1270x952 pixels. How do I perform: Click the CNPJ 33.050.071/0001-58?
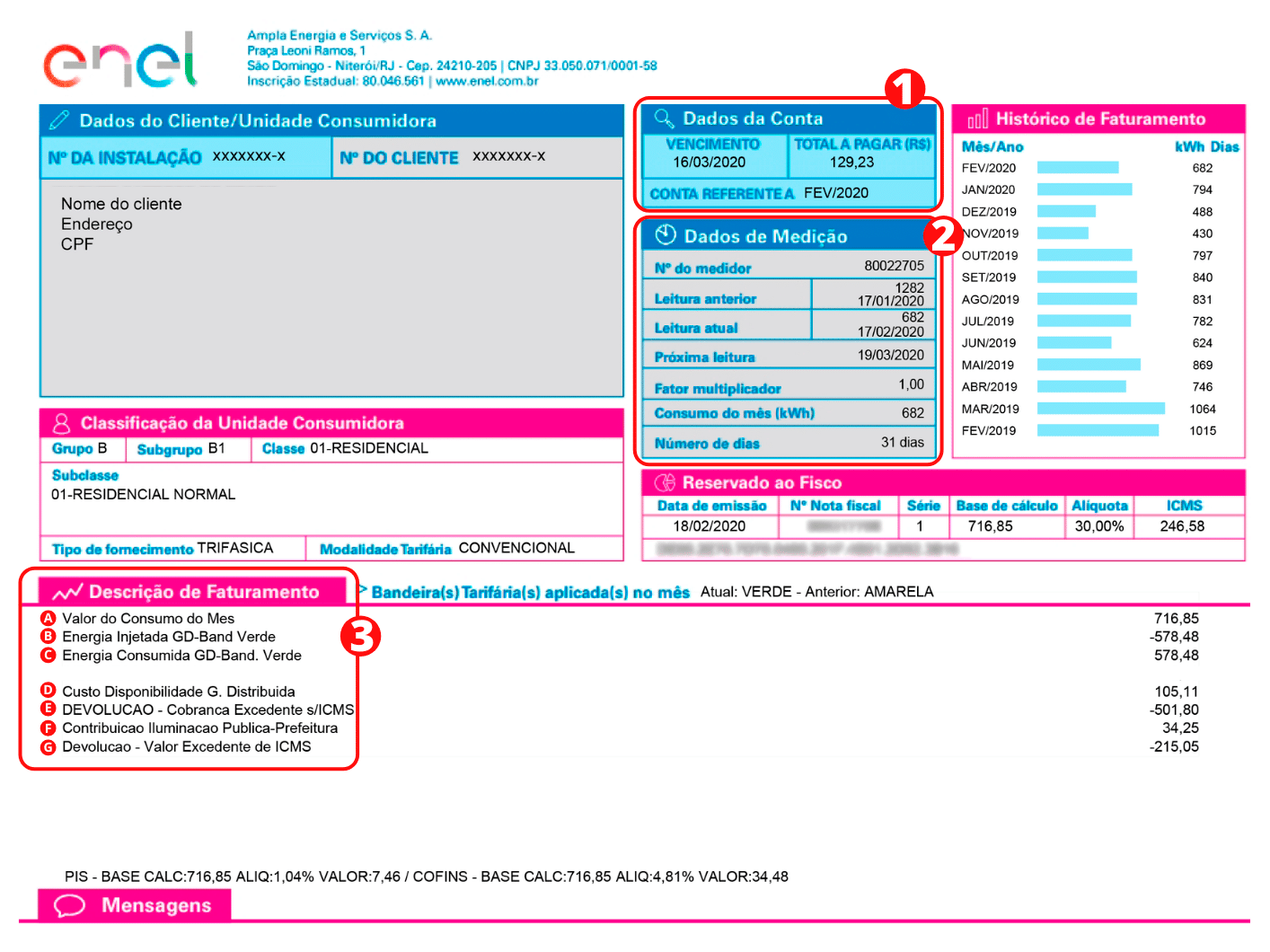tap(582, 66)
